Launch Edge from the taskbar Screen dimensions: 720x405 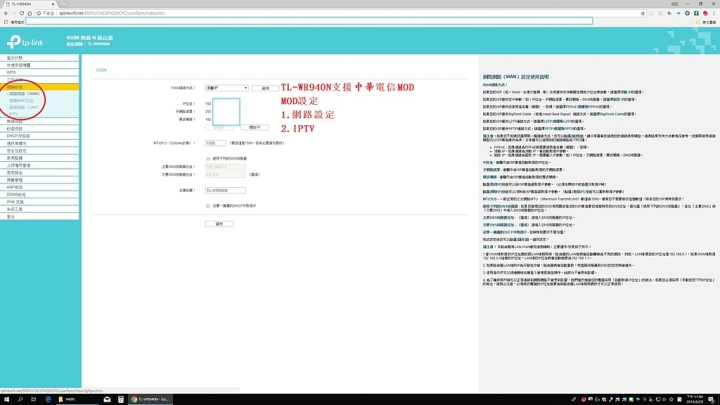click(48, 399)
